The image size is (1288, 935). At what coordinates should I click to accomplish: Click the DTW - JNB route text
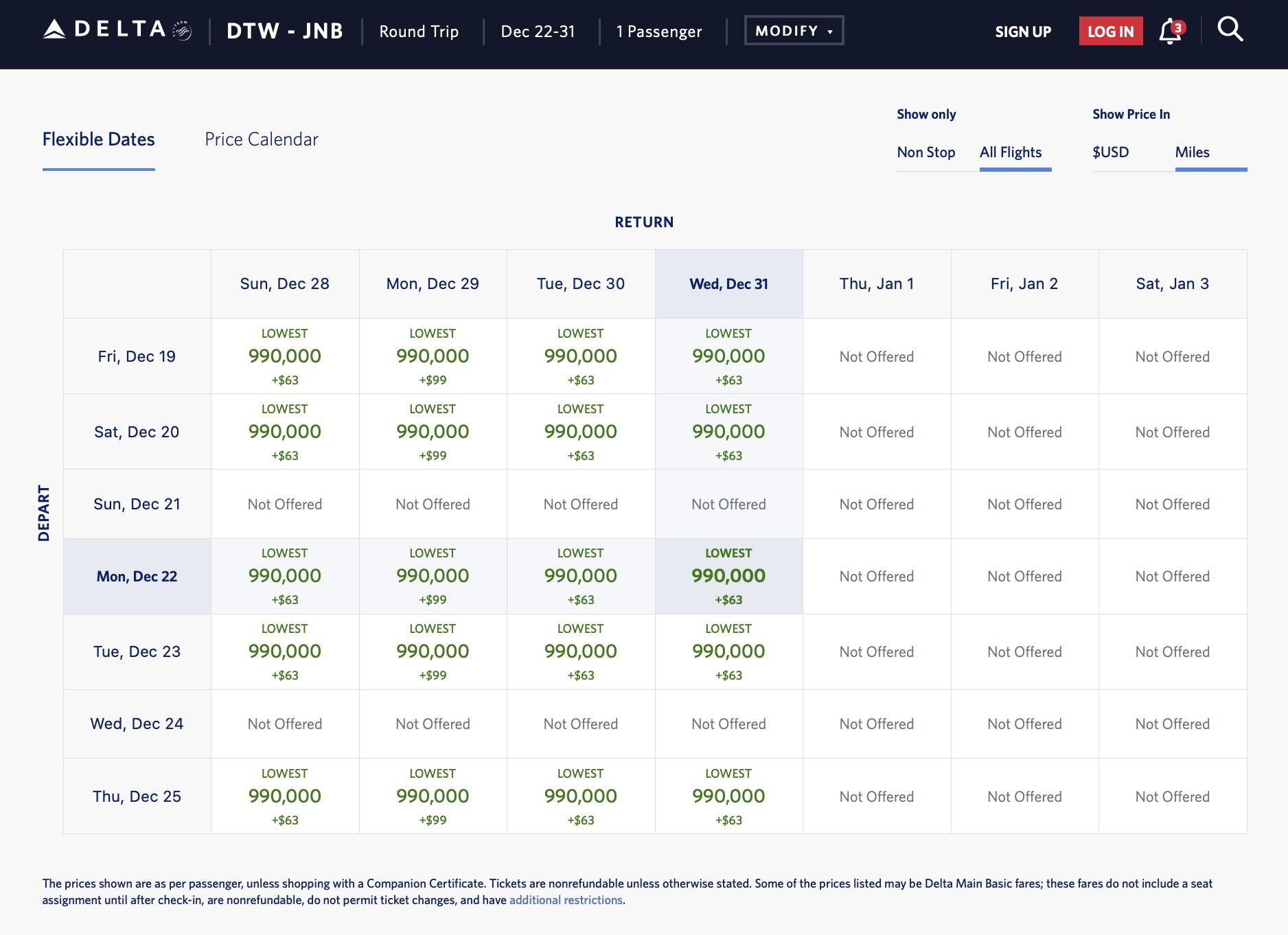pos(285,32)
